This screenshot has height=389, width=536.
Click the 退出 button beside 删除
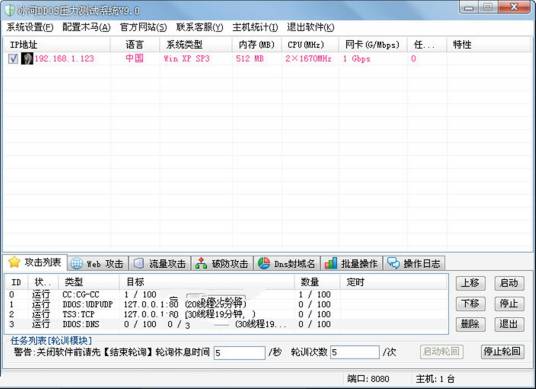[x=509, y=323]
